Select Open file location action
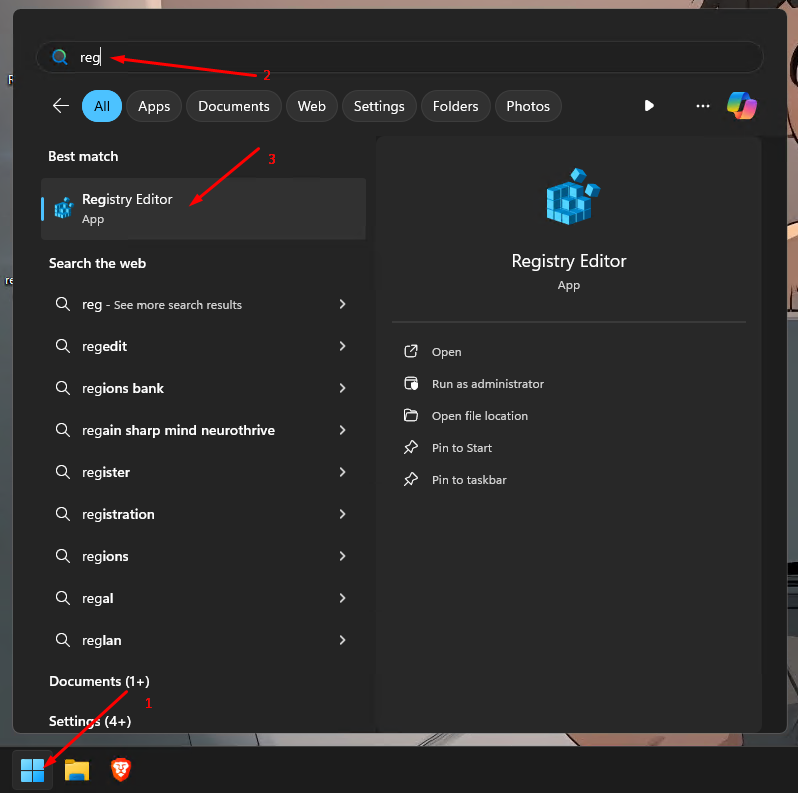 [479, 416]
